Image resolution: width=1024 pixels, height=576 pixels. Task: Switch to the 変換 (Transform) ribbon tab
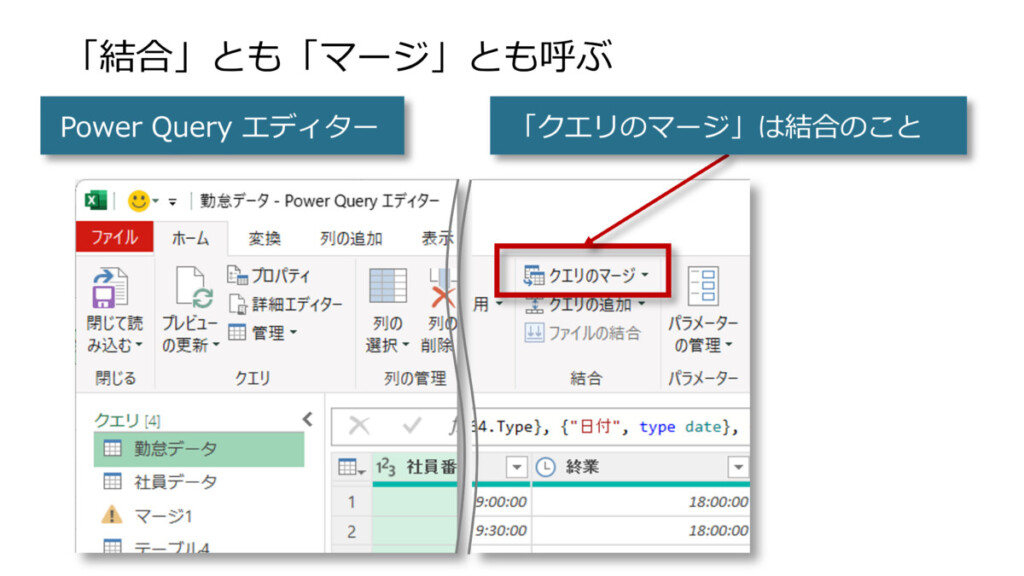(x=265, y=238)
